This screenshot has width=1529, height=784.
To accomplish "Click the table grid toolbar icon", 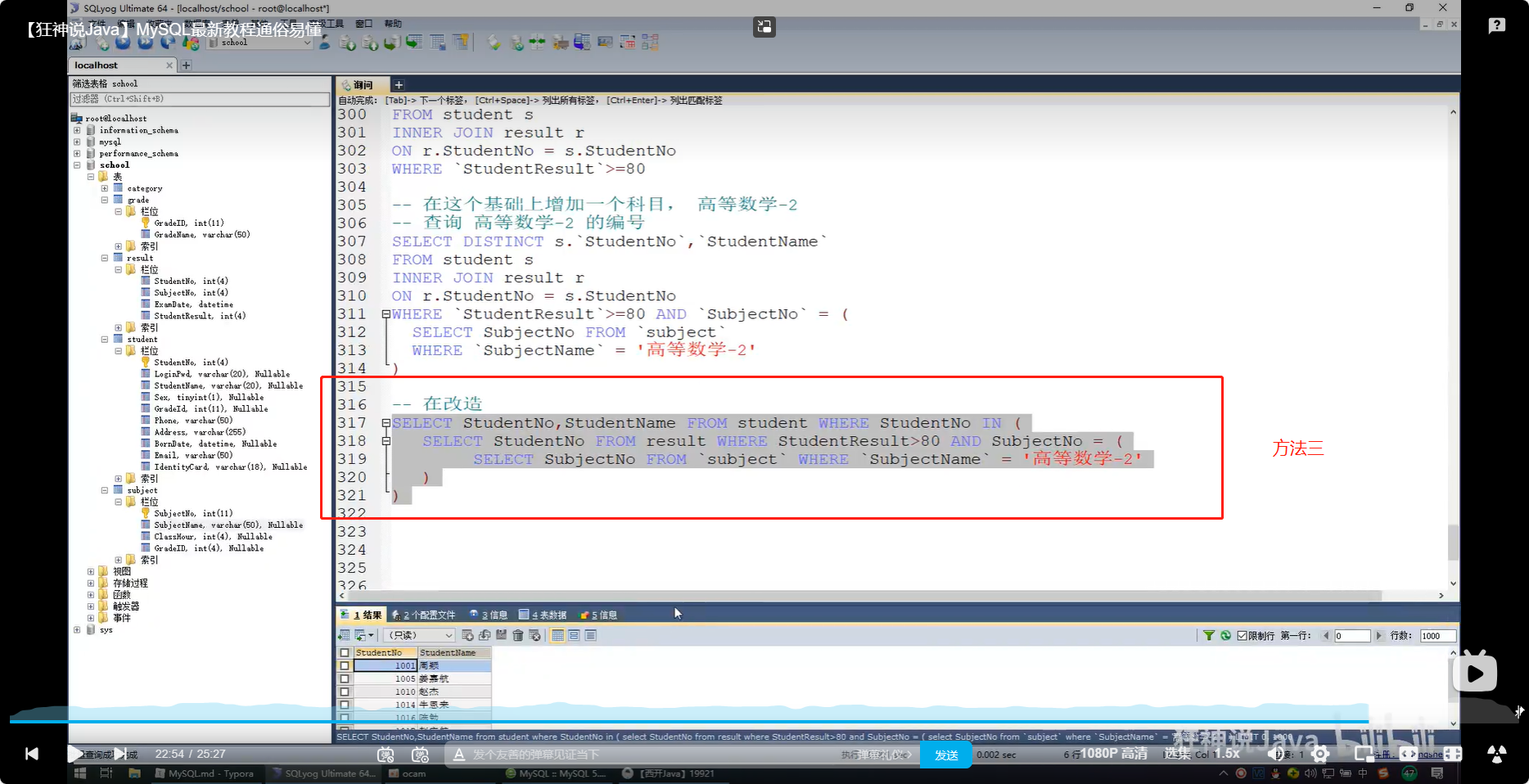I will [x=438, y=42].
